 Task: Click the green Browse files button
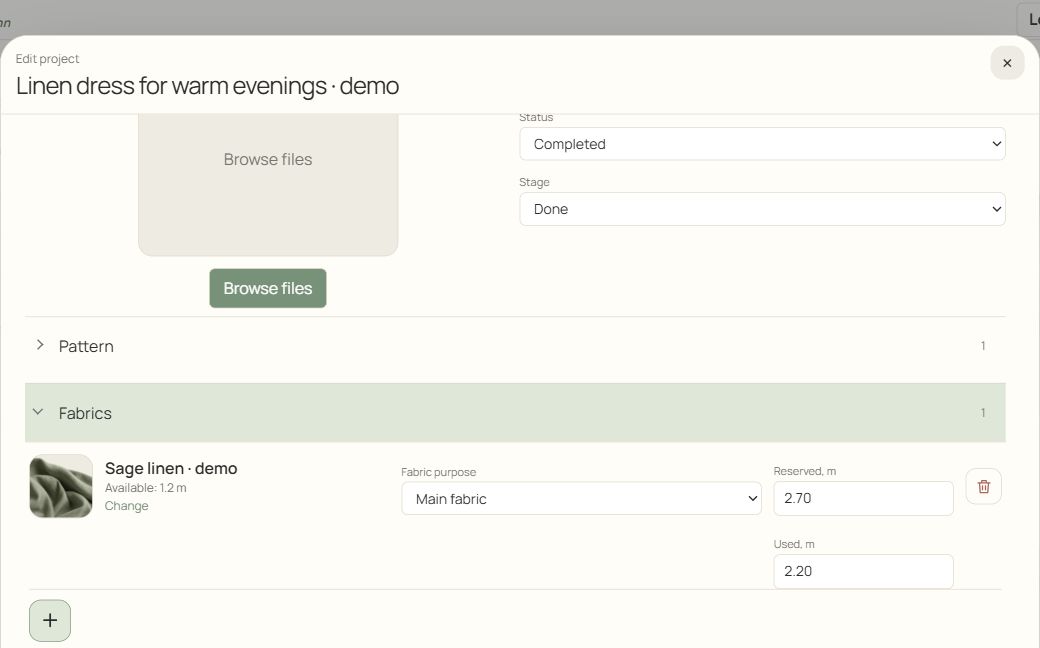click(x=268, y=289)
